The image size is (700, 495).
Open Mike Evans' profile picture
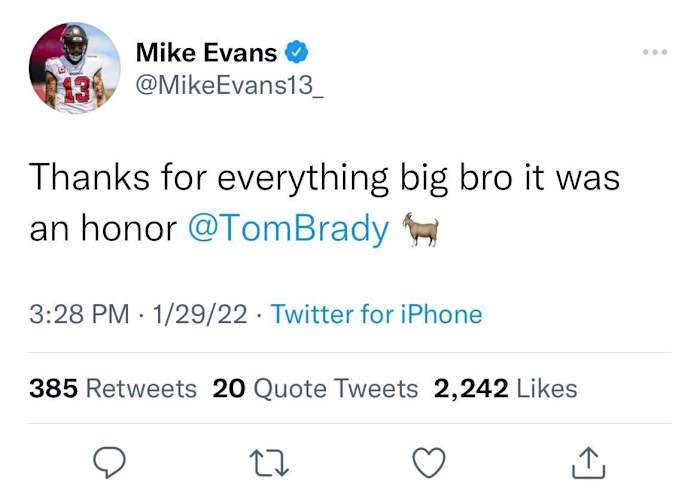tap(77, 67)
